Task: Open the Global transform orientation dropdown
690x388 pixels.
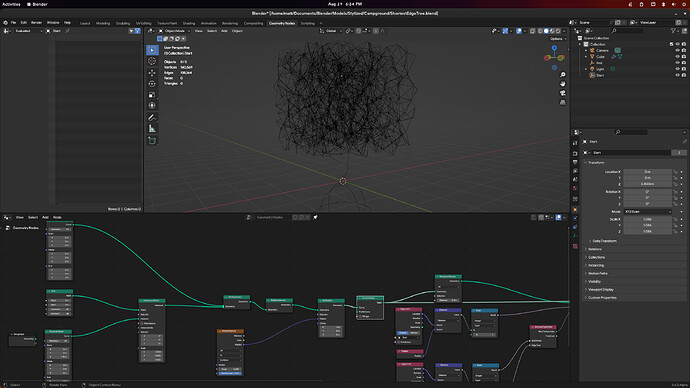Action: point(331,31)
